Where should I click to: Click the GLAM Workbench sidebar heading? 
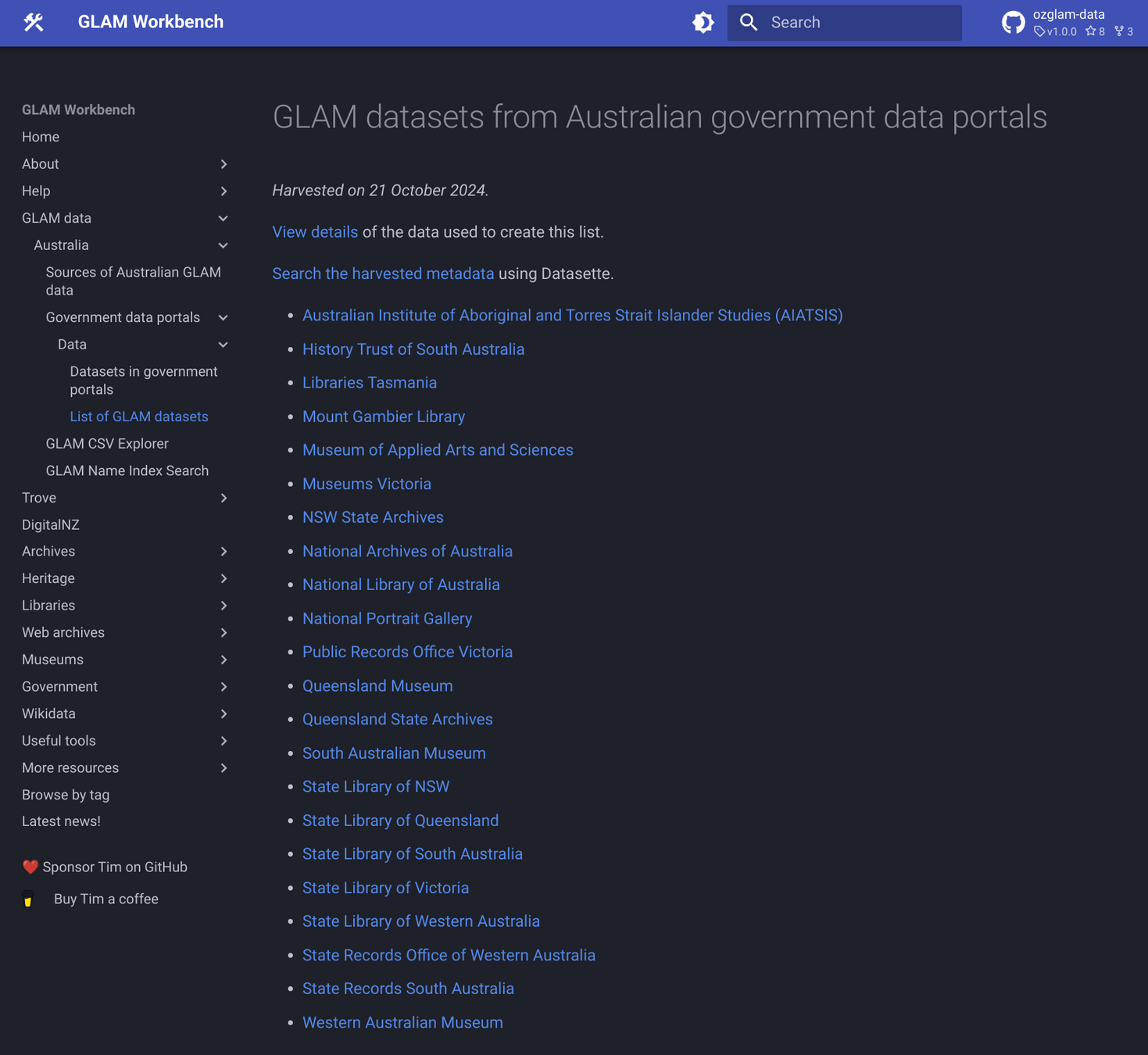point(78,110)
